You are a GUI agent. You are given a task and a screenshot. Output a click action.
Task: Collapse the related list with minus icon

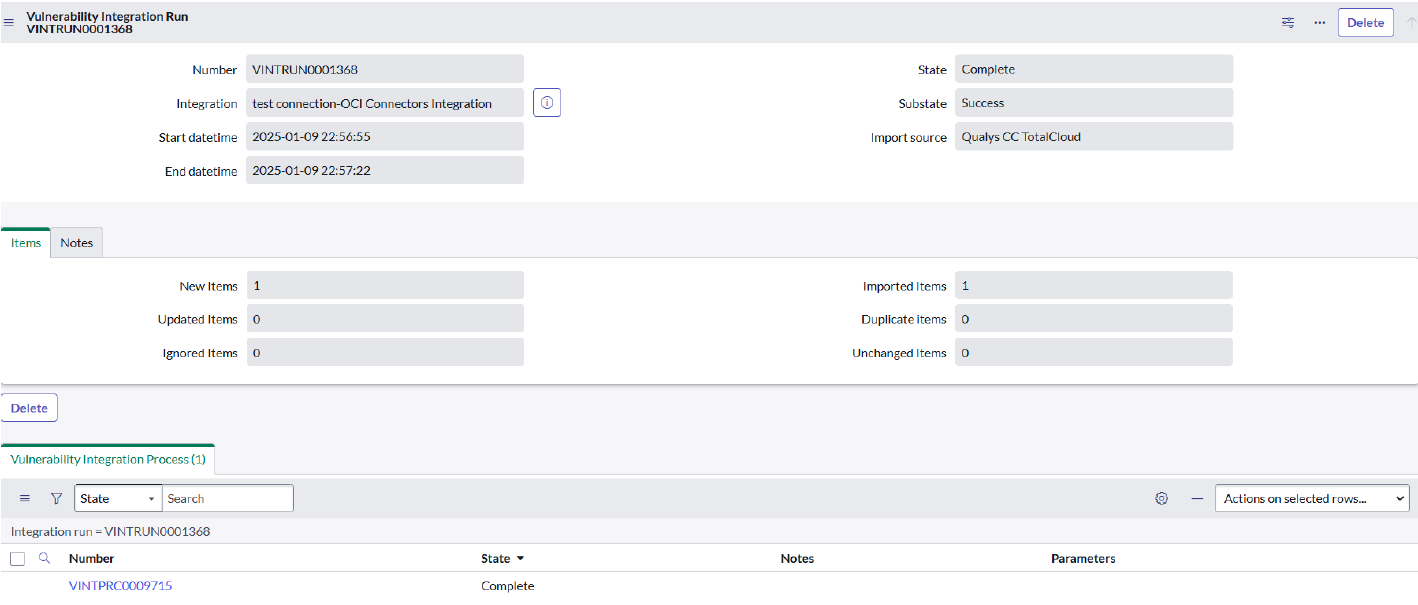point(1196,498)
